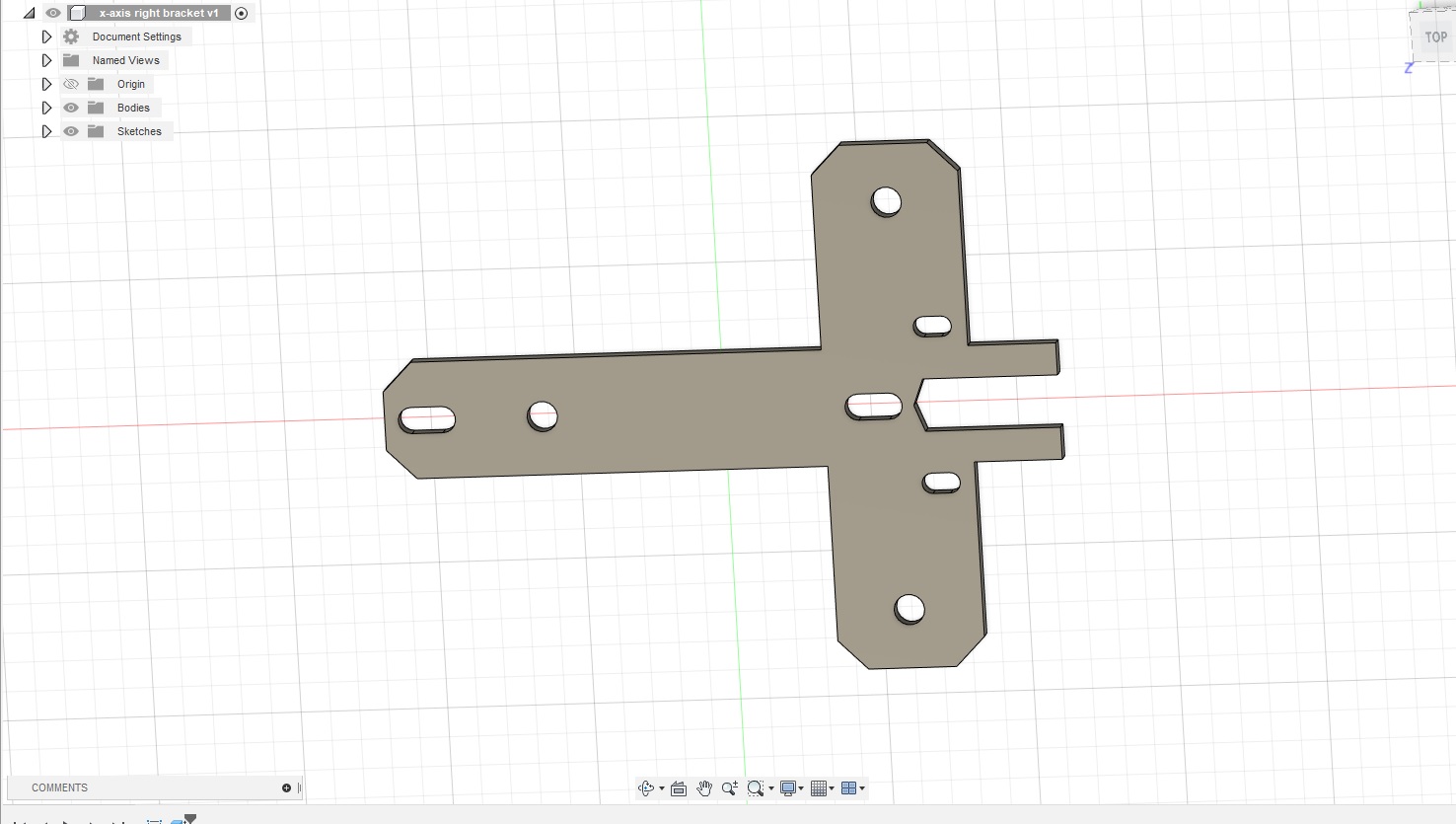Image resolution: width=1456 pixels, height=824 pixels.
Task: Select the Pan tool
Action: click(704, 787)
